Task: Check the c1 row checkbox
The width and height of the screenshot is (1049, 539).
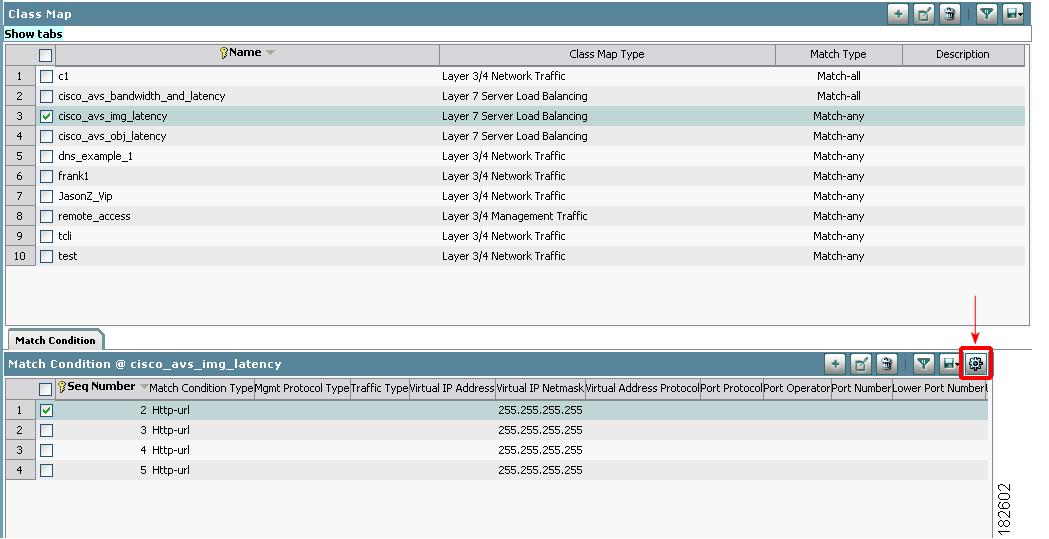Action: pos(46,76)
